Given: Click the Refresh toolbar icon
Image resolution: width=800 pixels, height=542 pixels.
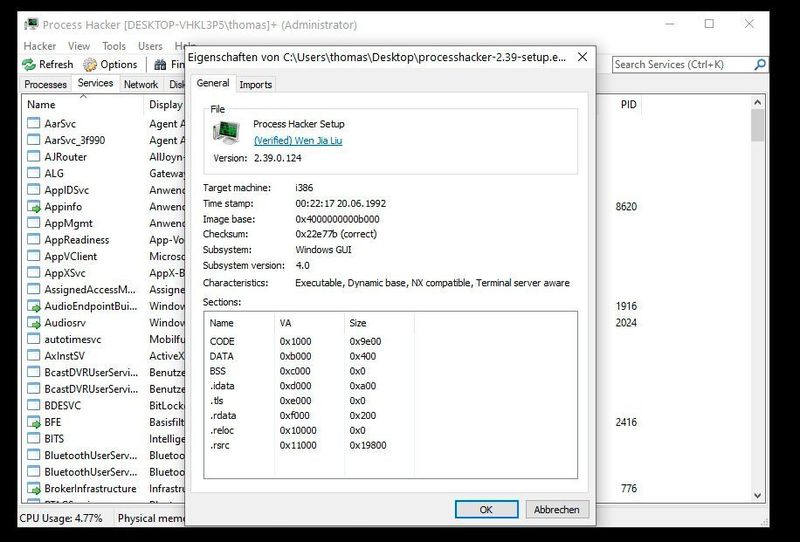Looking at the screenshot, I should point(29,65).
